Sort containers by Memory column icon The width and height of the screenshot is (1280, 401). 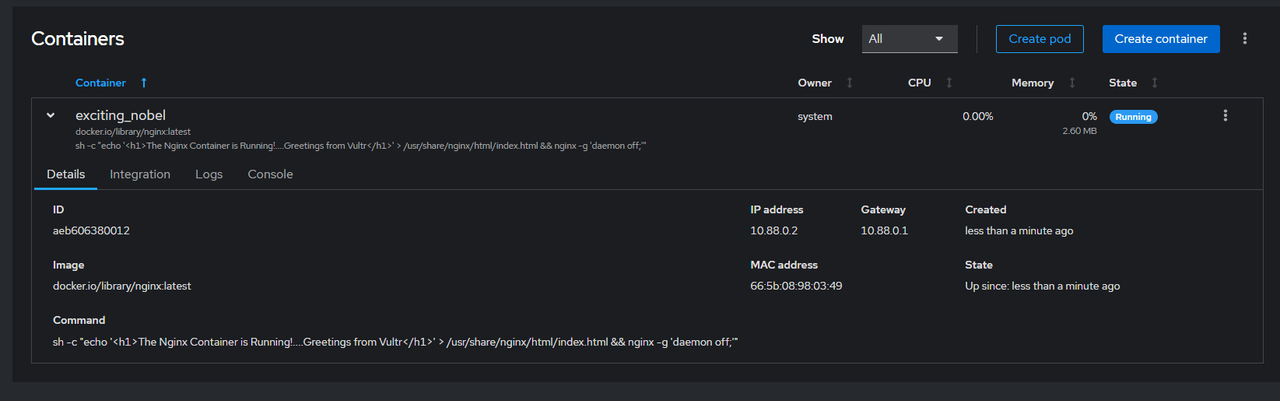pyautogui.click(x=1072, y=83)
